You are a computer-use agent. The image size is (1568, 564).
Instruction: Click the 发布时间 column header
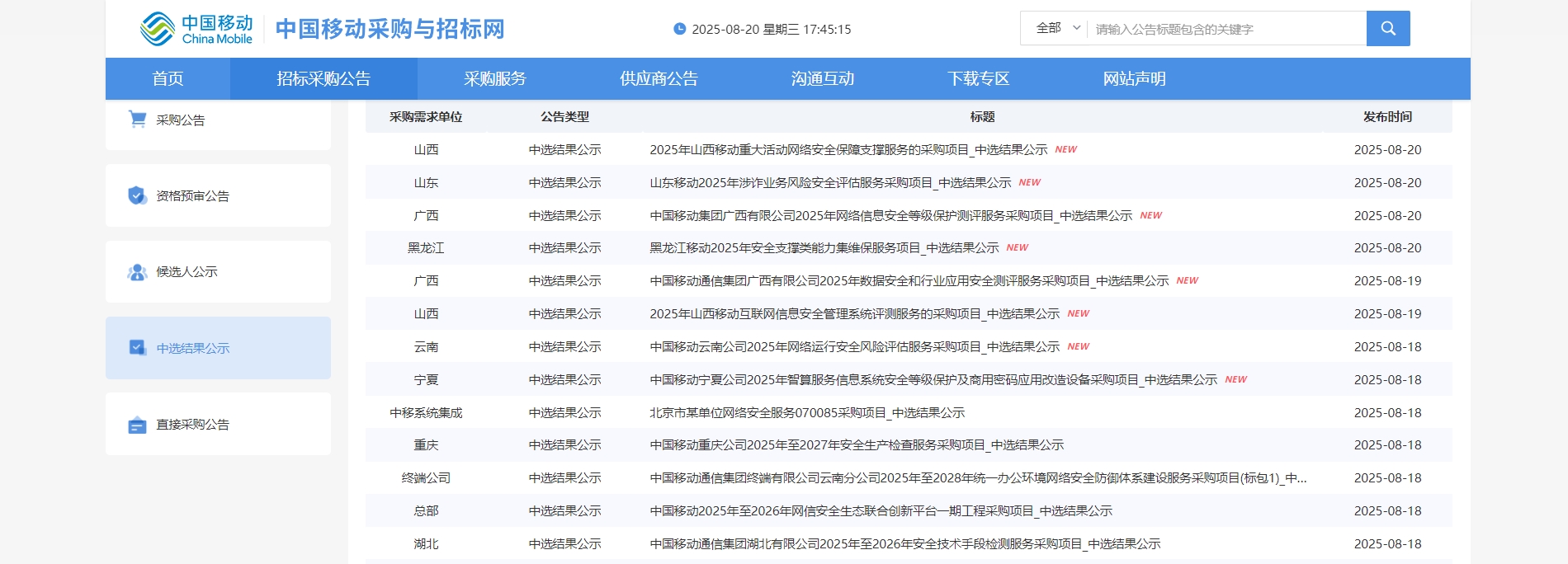1387,117
